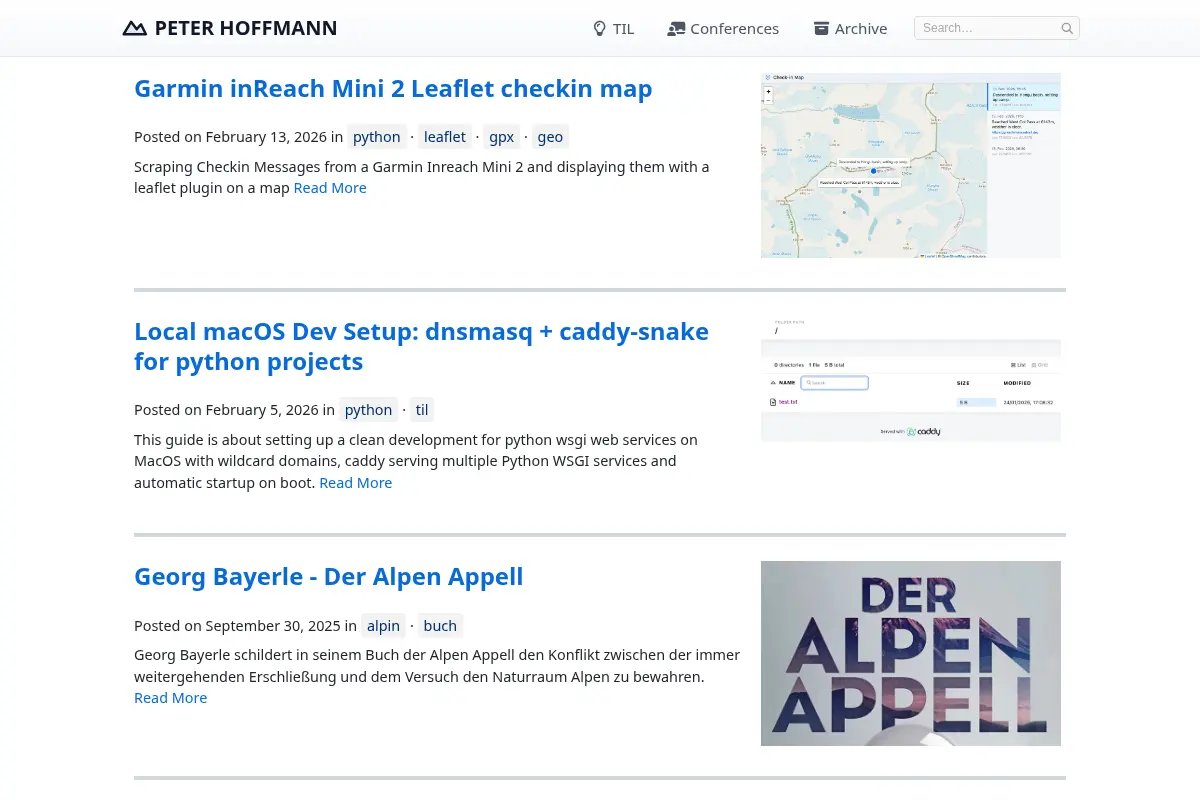Click the Conferences presenter icon
1200x800 pixels.
click(x=676, y=28)
